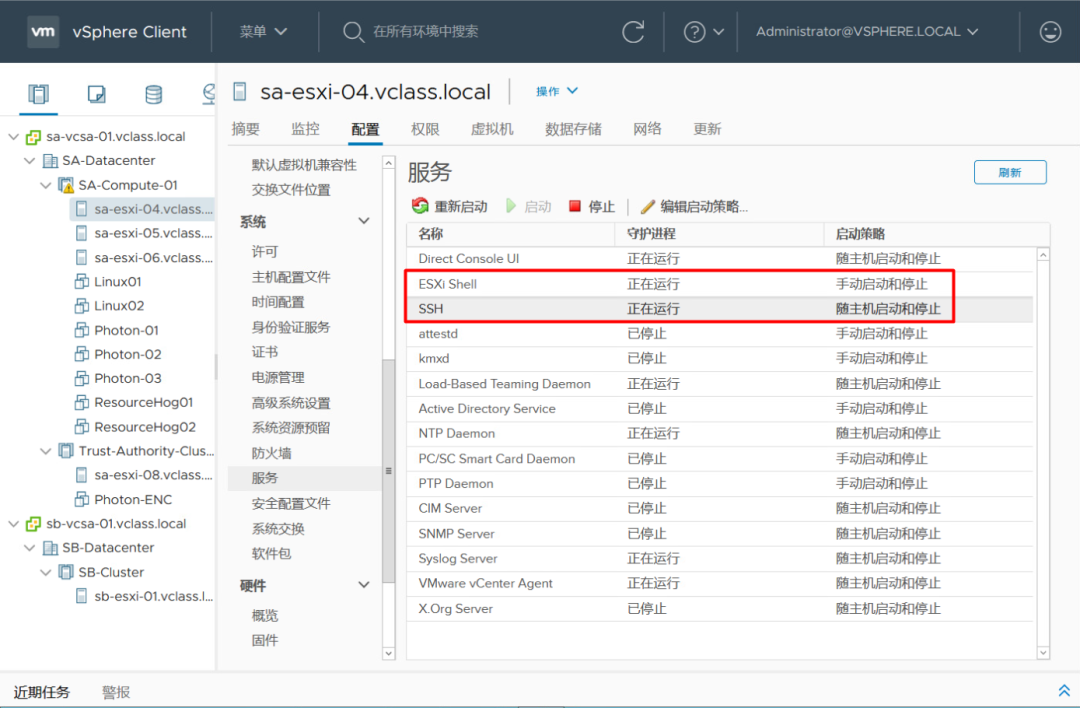Collapse the Trust-Authority-Clus... tree node

coord(45,451)
